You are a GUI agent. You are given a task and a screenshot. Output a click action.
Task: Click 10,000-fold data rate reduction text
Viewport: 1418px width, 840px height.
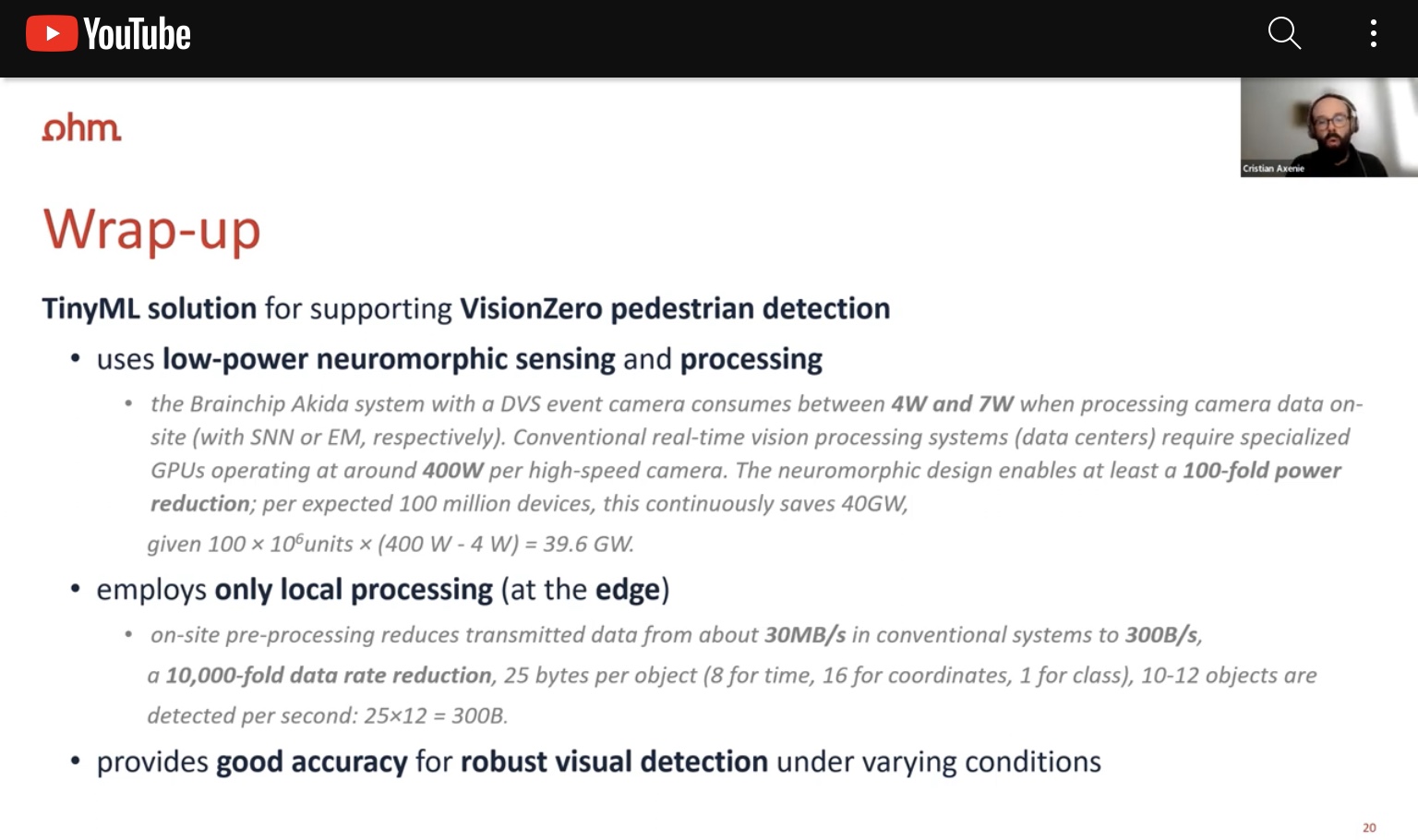pos(329,676)
